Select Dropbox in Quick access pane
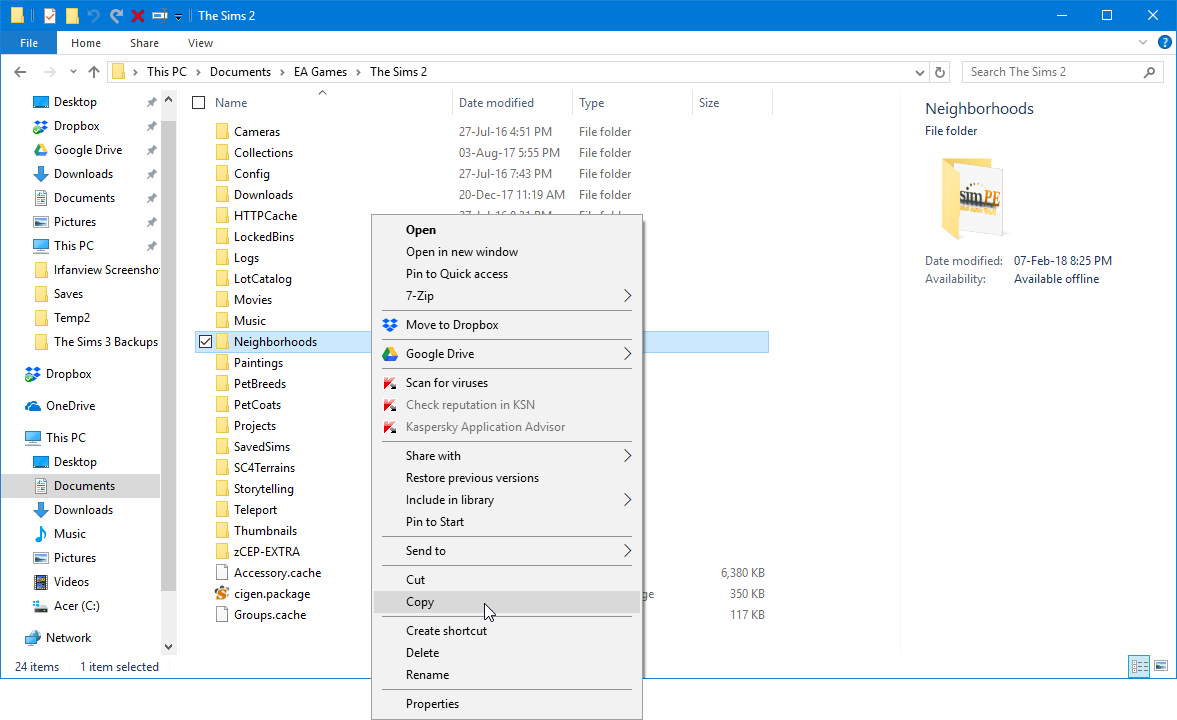1177x720 pixels. [x=77, y=126]
